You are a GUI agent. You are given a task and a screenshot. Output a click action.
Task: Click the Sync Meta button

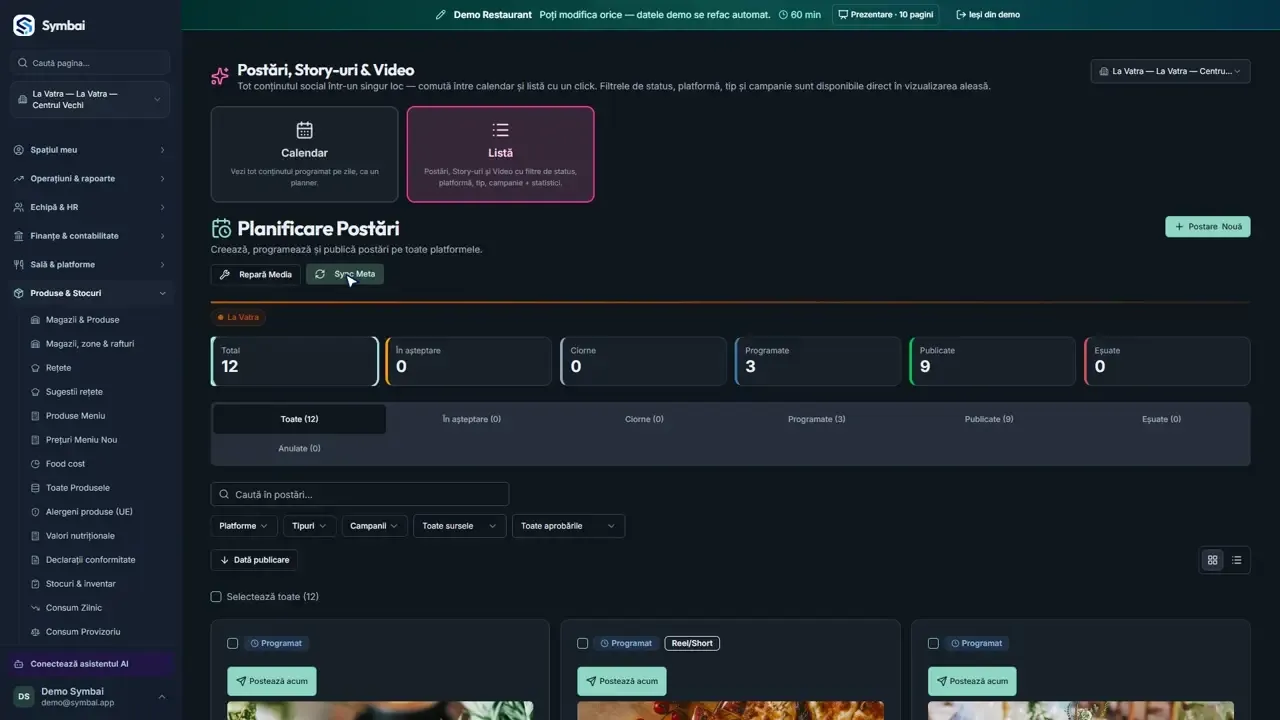pos(345,274)
